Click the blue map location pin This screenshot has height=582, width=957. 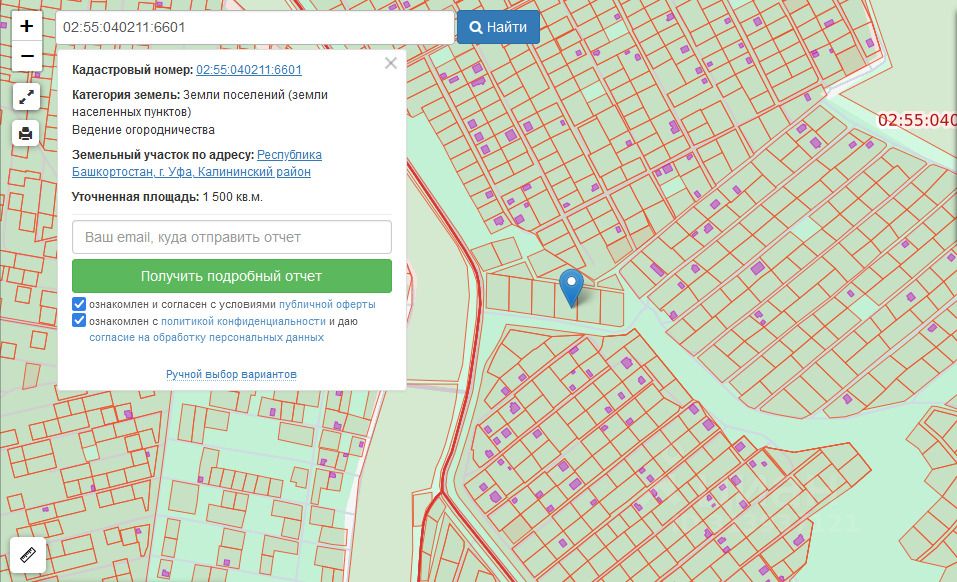[572, 288]
